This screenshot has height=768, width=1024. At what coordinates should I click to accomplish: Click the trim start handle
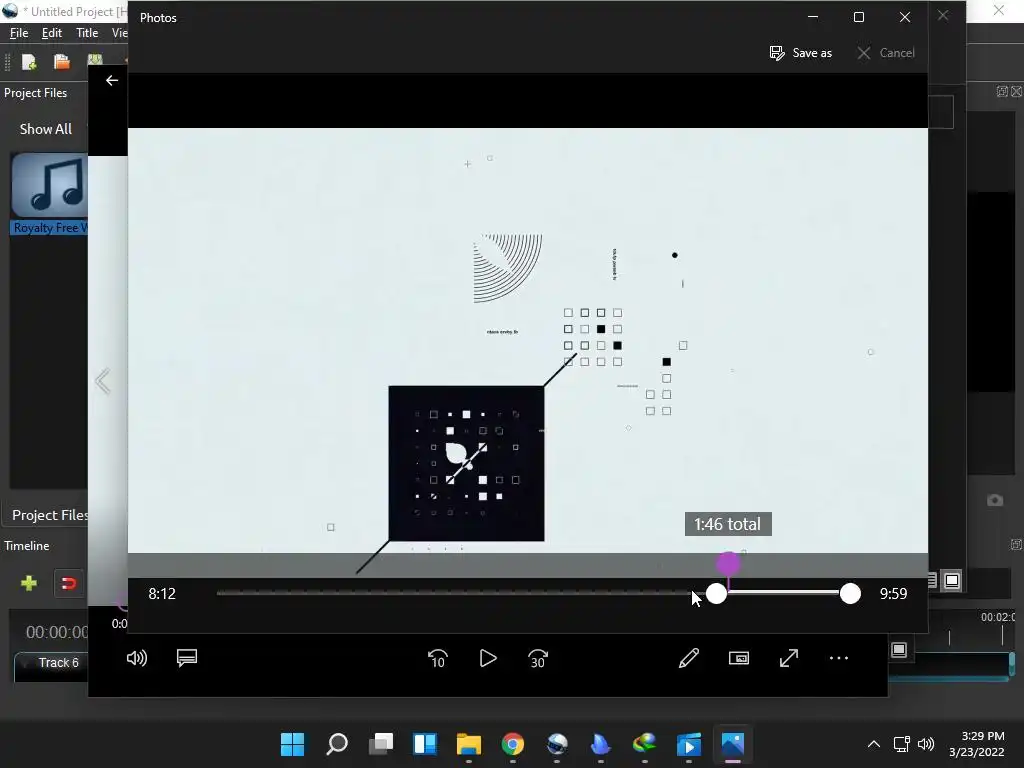coord(716,594)
